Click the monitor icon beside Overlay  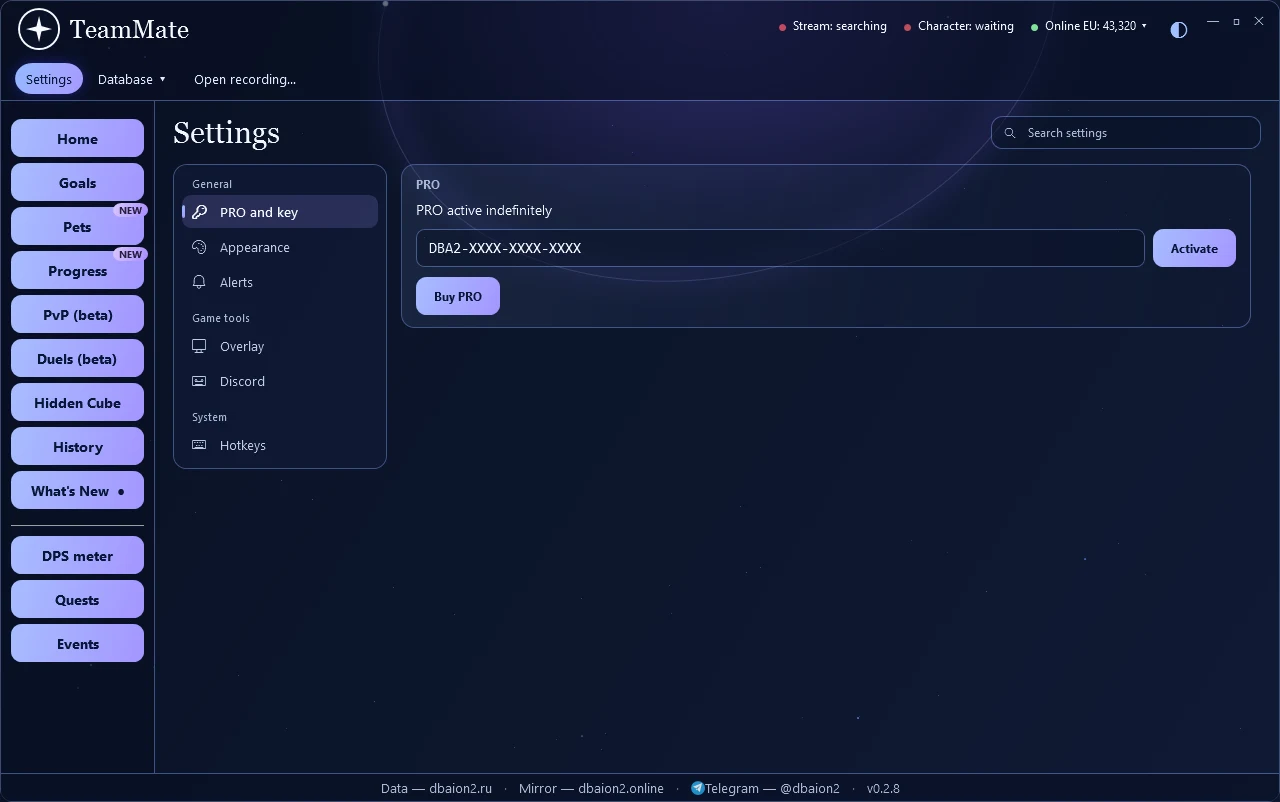coord(199,346)
